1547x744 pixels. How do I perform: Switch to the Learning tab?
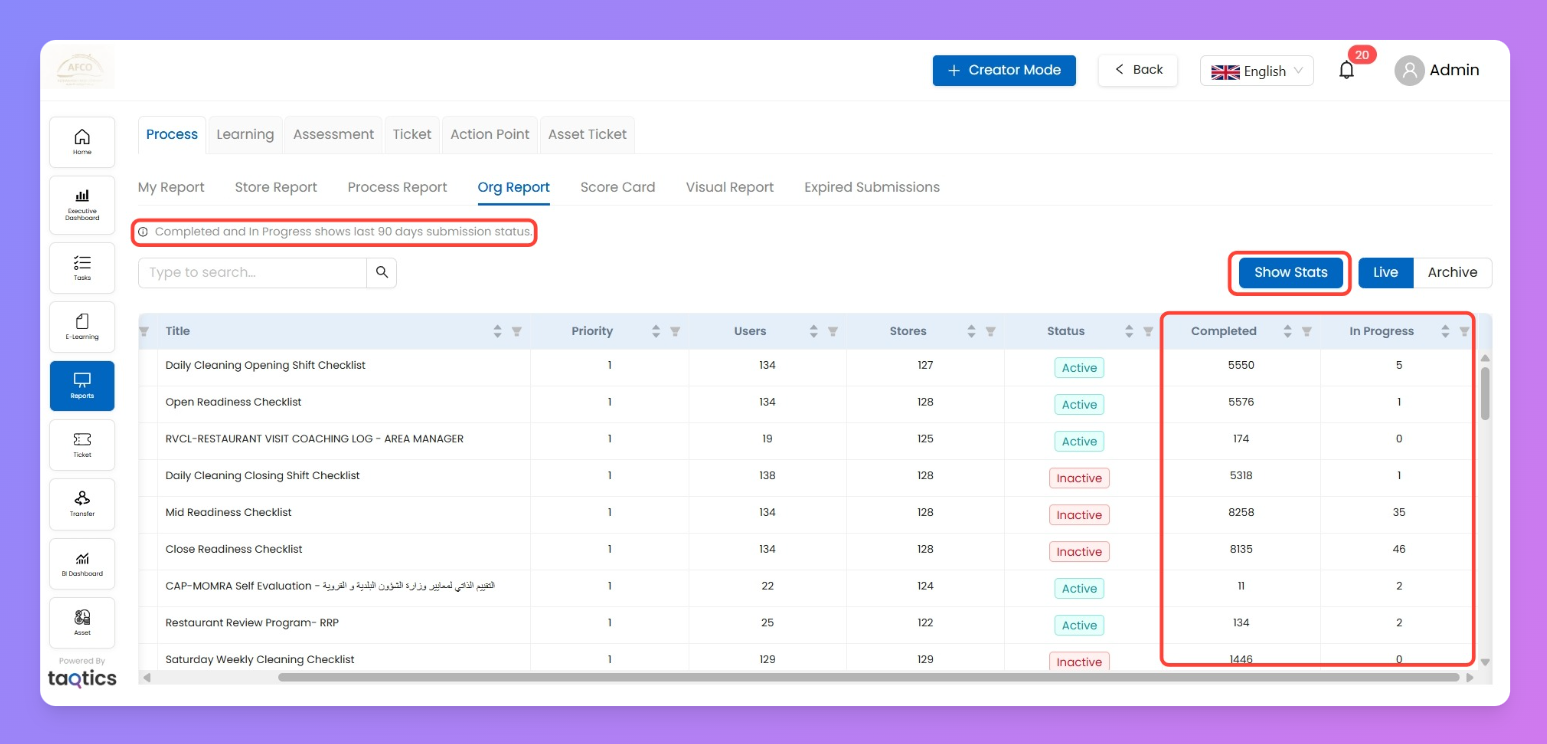coord(245,134)
